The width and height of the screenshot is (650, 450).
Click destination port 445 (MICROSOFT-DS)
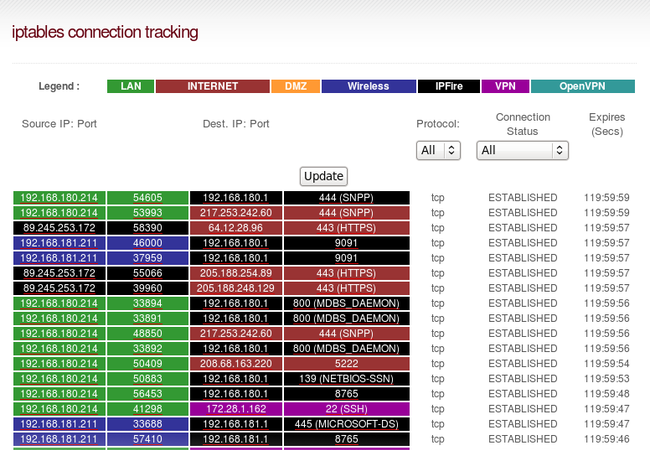[x=347, y=424]
